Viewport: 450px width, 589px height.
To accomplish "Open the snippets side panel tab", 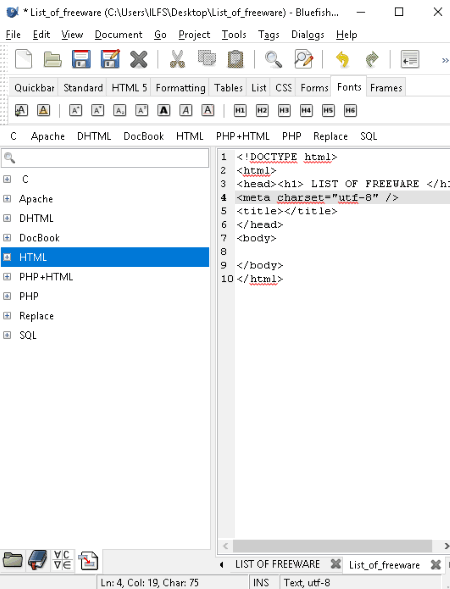I will tap(88, 561).
